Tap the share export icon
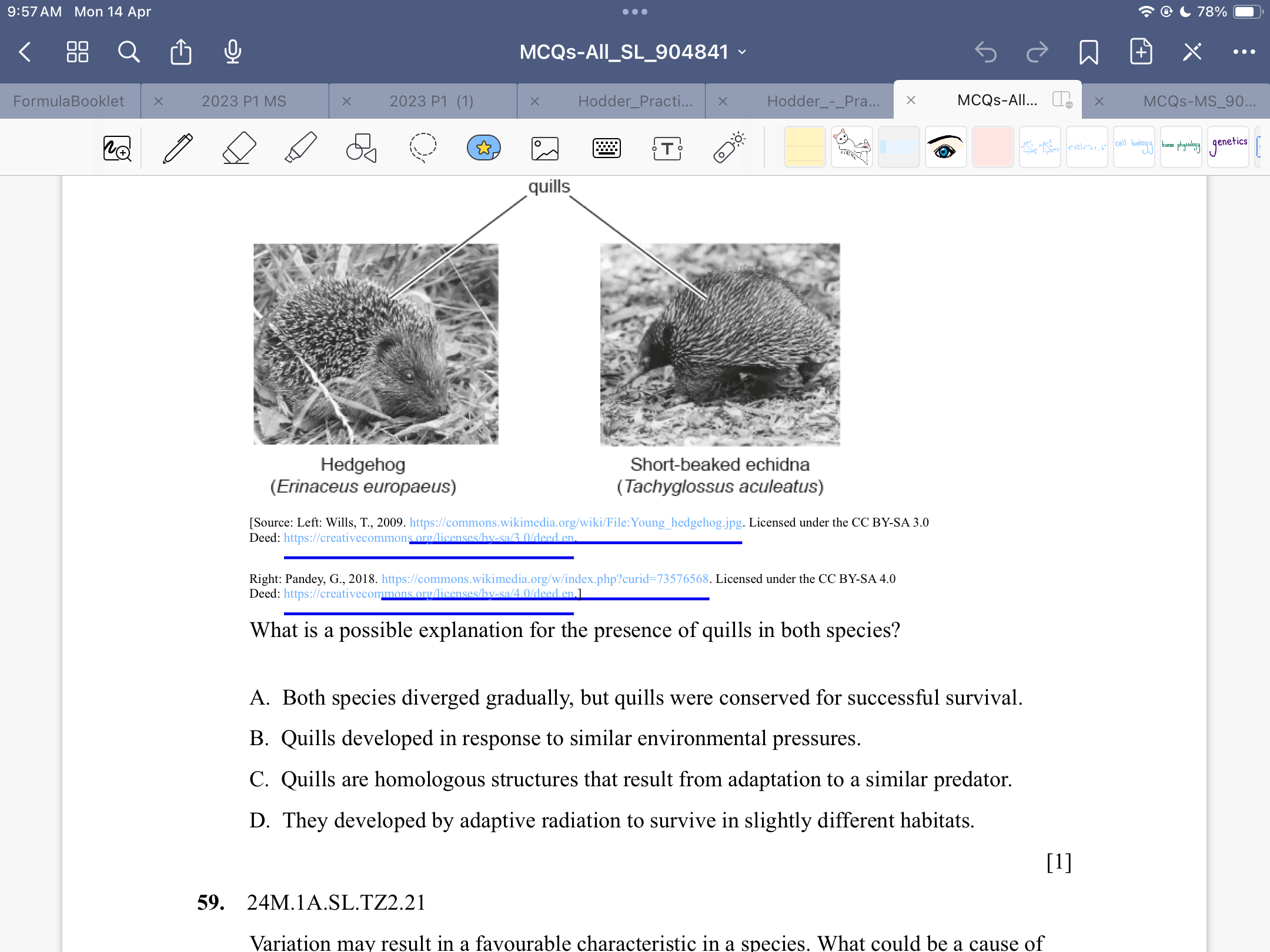This screenshot has width=1270, height=952. [181, 52]
